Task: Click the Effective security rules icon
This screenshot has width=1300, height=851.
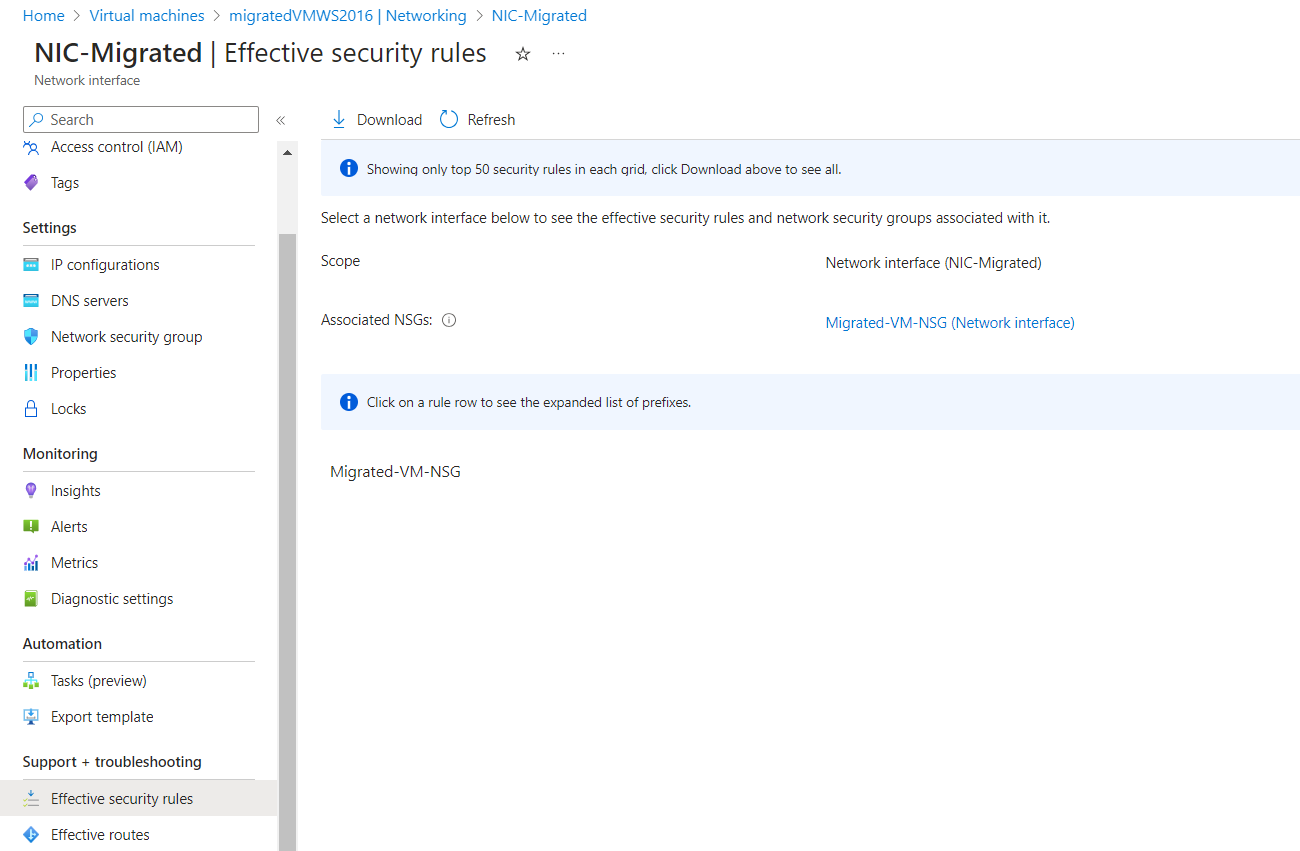Action: [31, 799]
